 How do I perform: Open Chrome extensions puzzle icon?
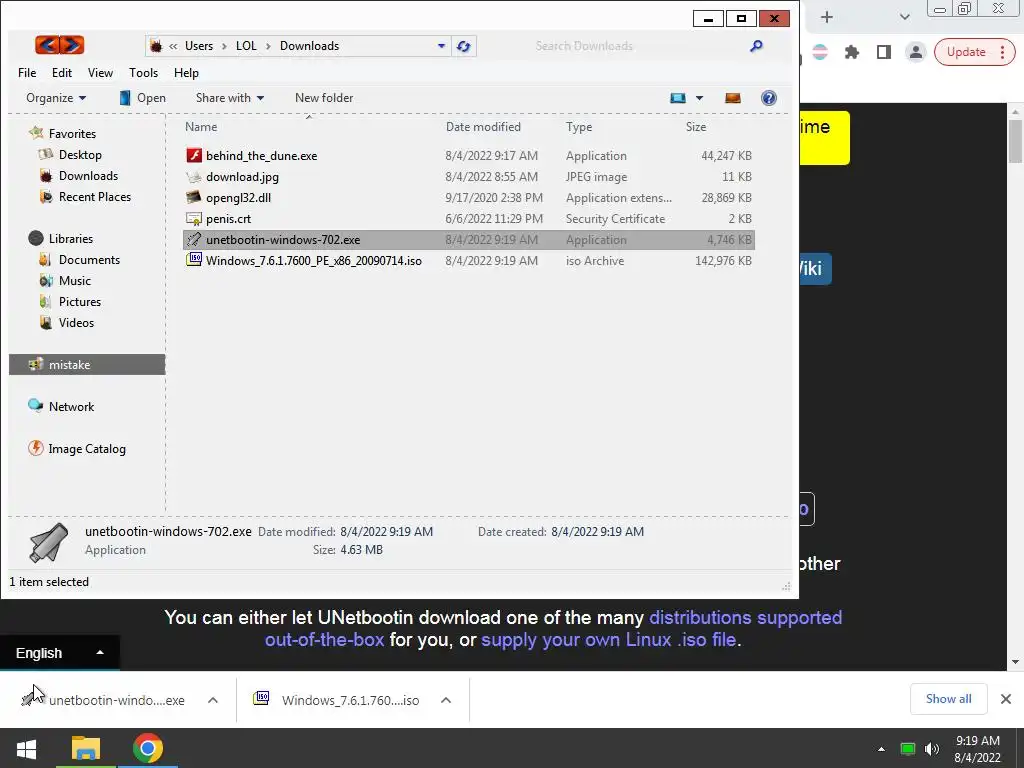click(x=852, y=52)
